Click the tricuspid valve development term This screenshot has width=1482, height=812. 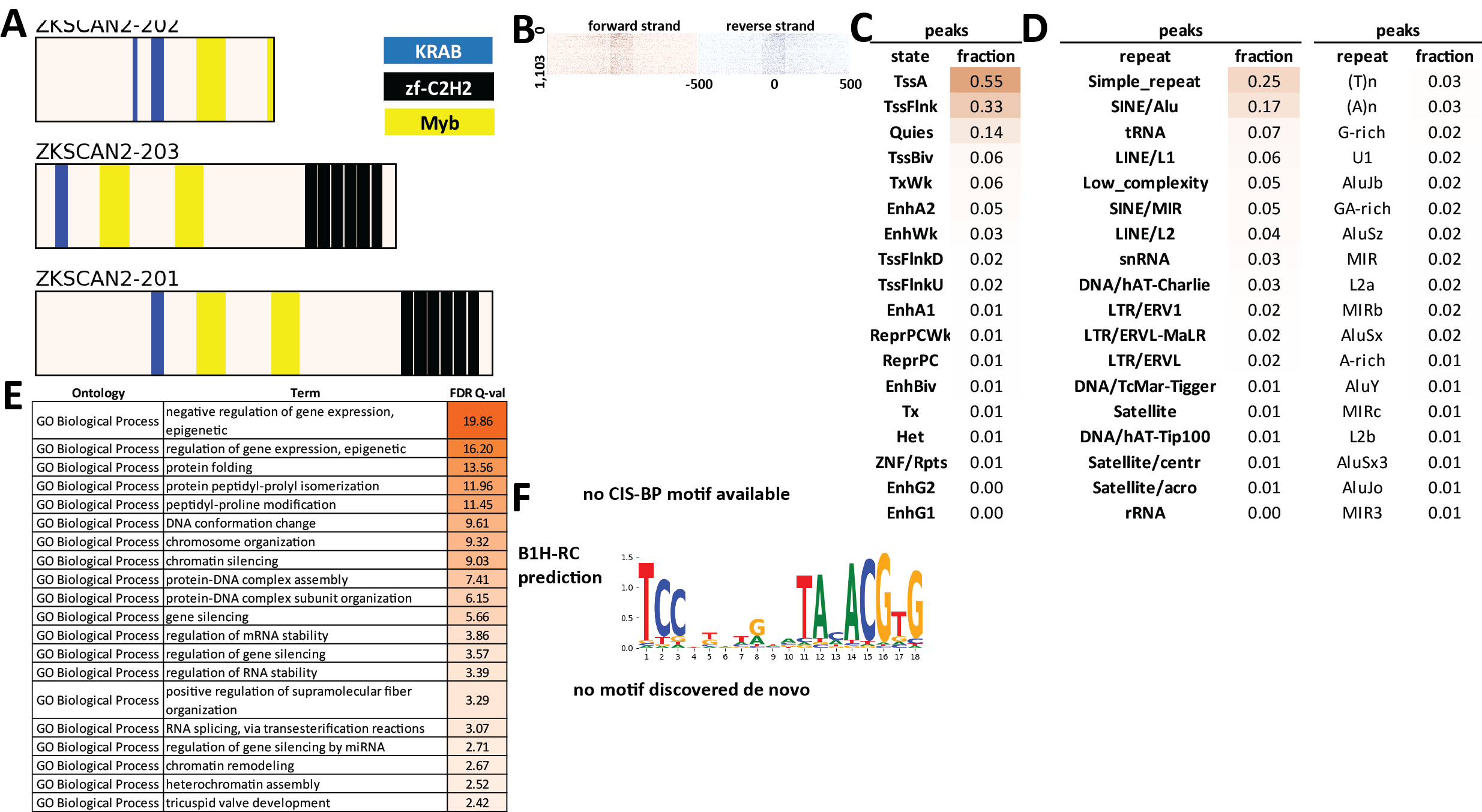coord(248,803)
